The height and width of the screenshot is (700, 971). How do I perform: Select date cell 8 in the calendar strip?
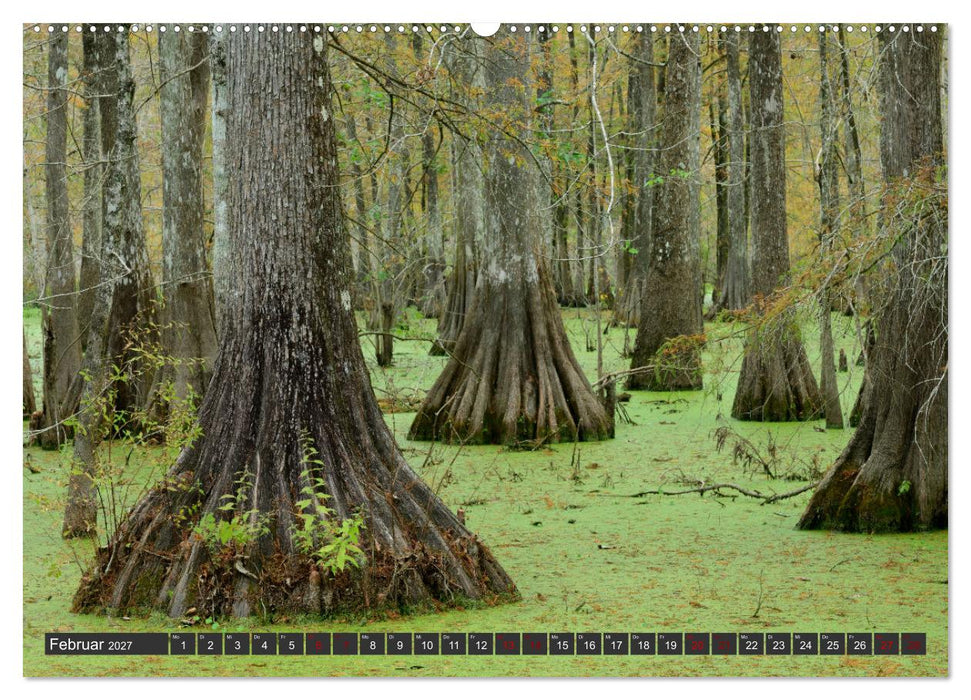[372, 644]
